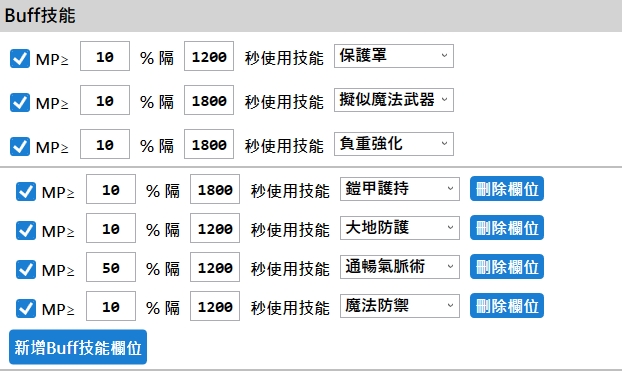Viewport: 622px width, 371px height.
Task: Click seconds field in 魔法防禦 row
Action: pyautogui.click(x=215, y=306)
